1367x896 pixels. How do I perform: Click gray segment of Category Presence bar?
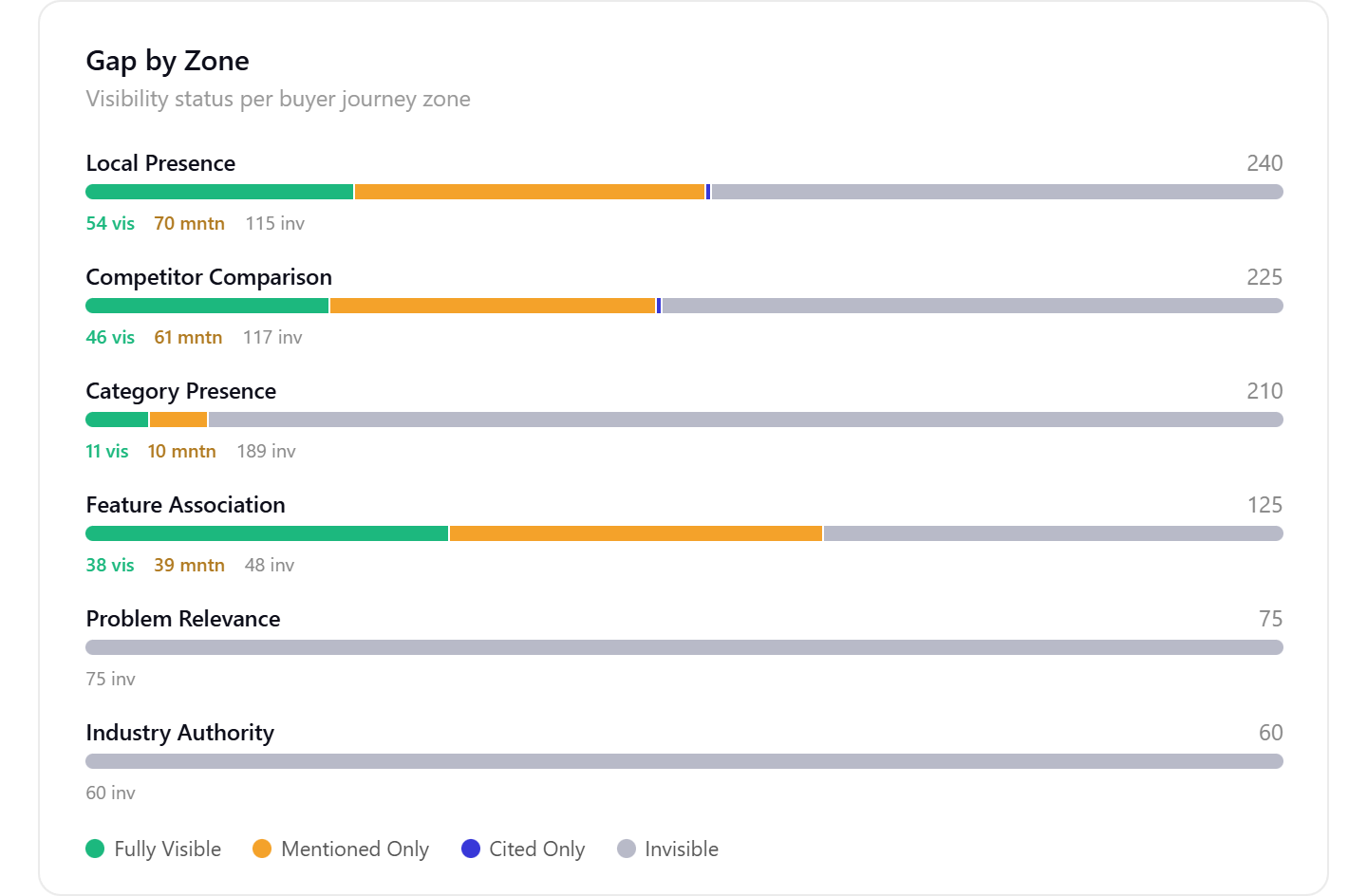[x=745, y=420]
